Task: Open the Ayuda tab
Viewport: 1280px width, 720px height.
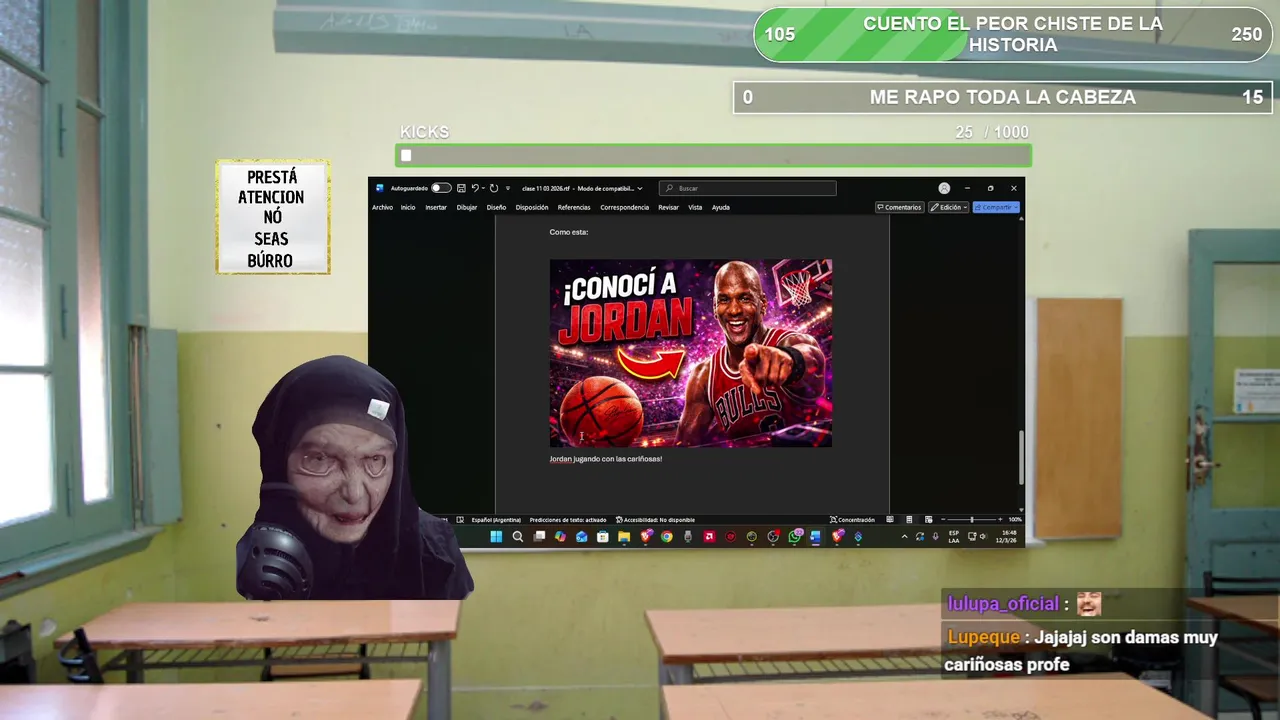Action: (721, 207)
